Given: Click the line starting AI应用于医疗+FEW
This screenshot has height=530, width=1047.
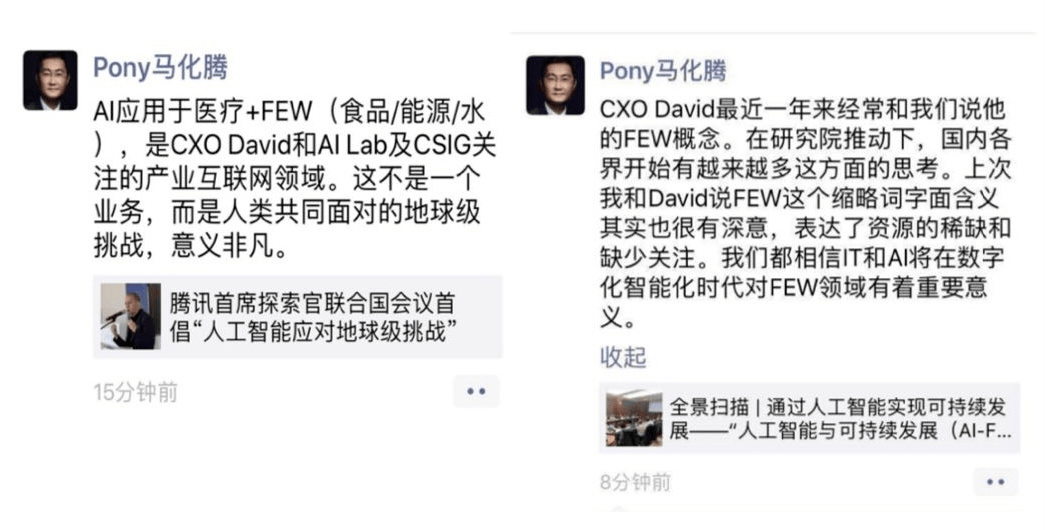Looking at the screenshot, I should 289,111.
